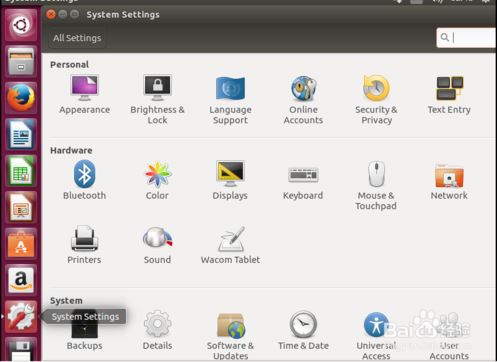Screen dimensions: 497x362
Task: Open Security & Privacy settings
Action: click(376, 100)
